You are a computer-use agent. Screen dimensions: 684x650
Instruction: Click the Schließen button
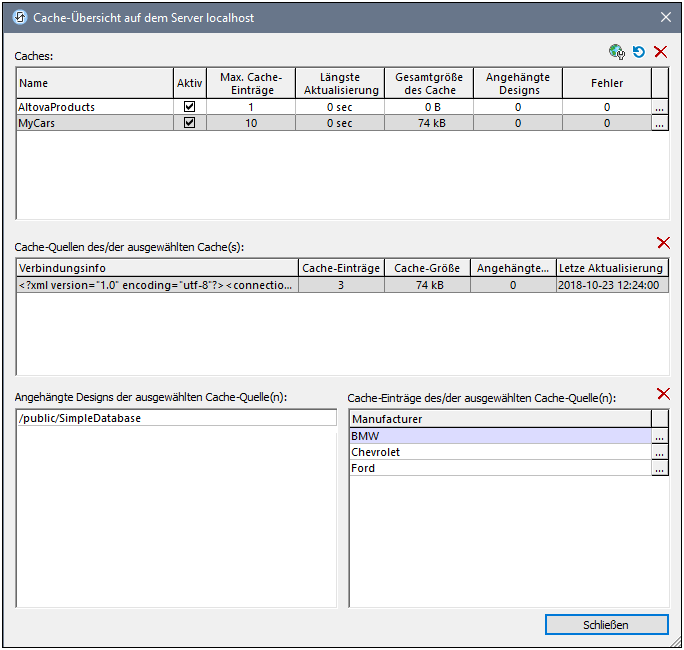click(x=606, y=625)
